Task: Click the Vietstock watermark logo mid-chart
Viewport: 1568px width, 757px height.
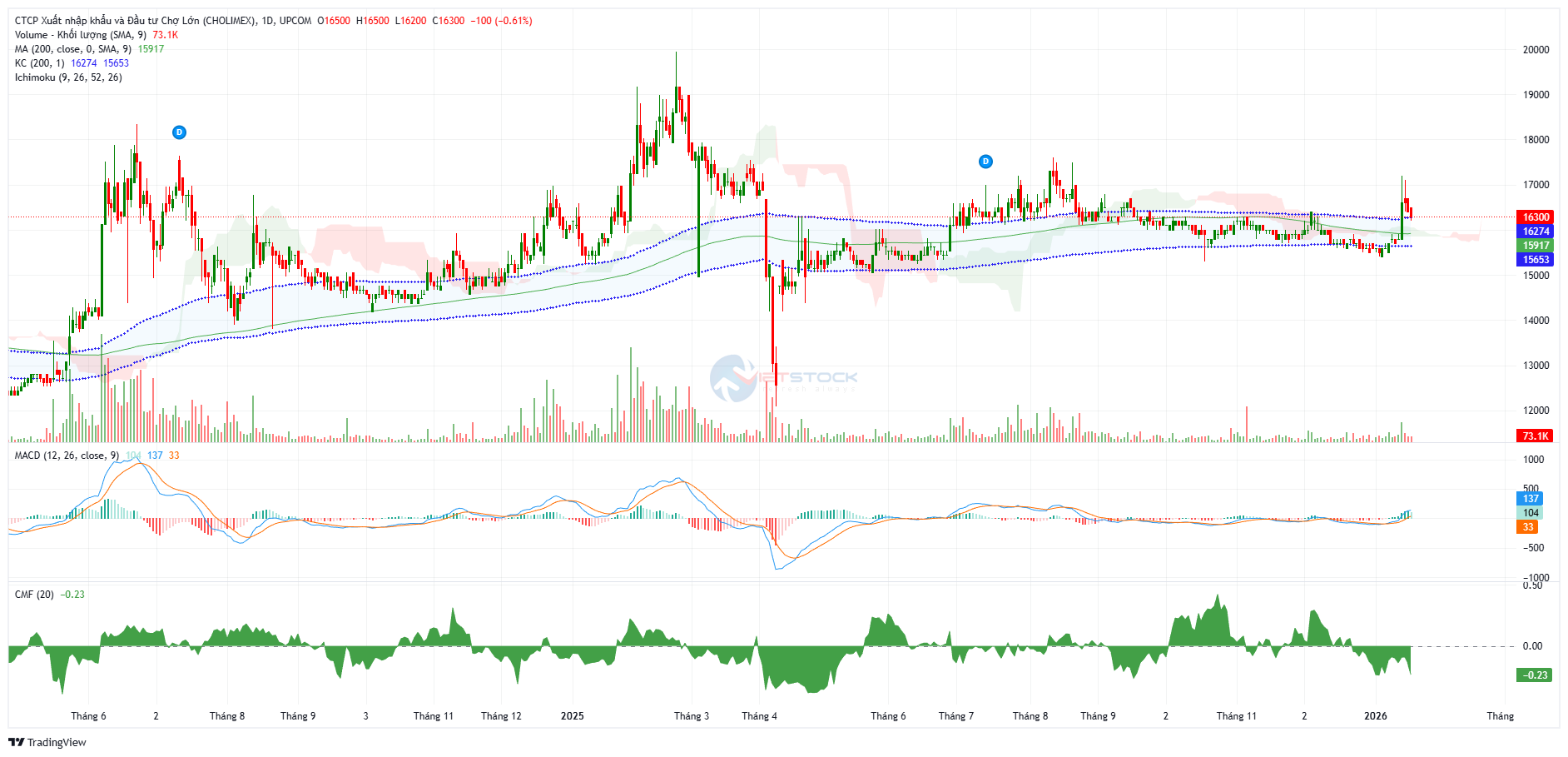Action: point(782,379)
